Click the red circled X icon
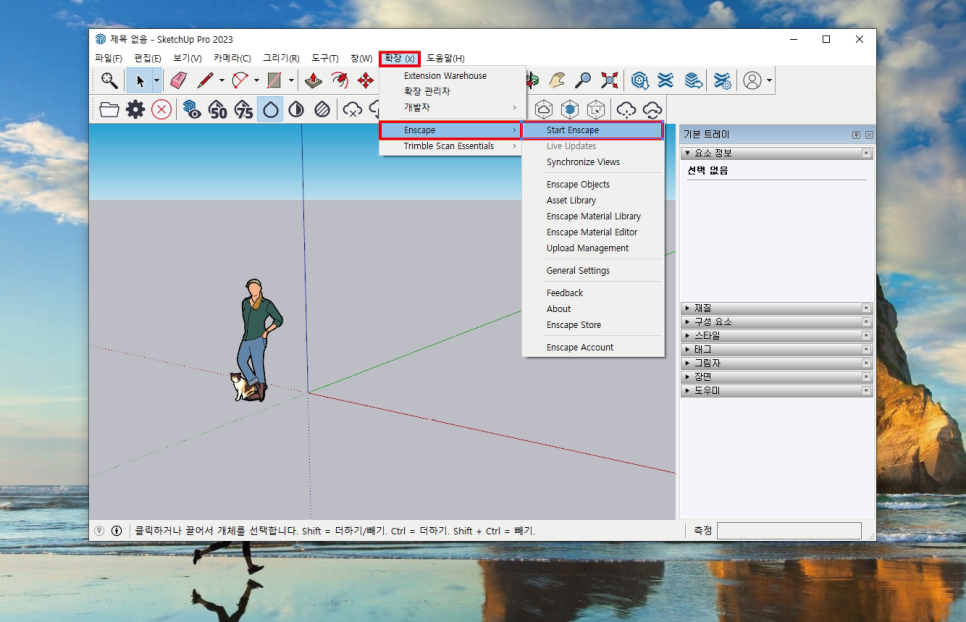966x622 pixels. point(161,110)
